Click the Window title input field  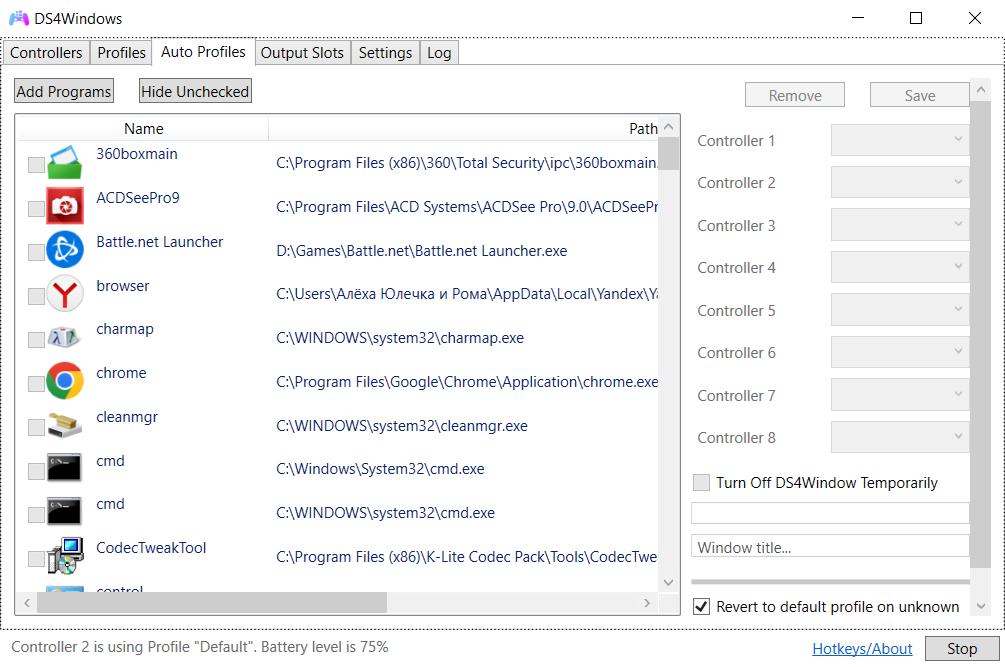click(x=830, y=547)
